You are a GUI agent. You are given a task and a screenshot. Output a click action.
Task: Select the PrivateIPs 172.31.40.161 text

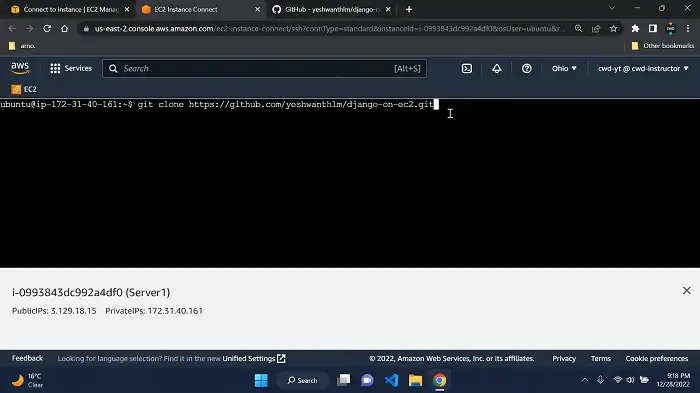coord(154,311)
